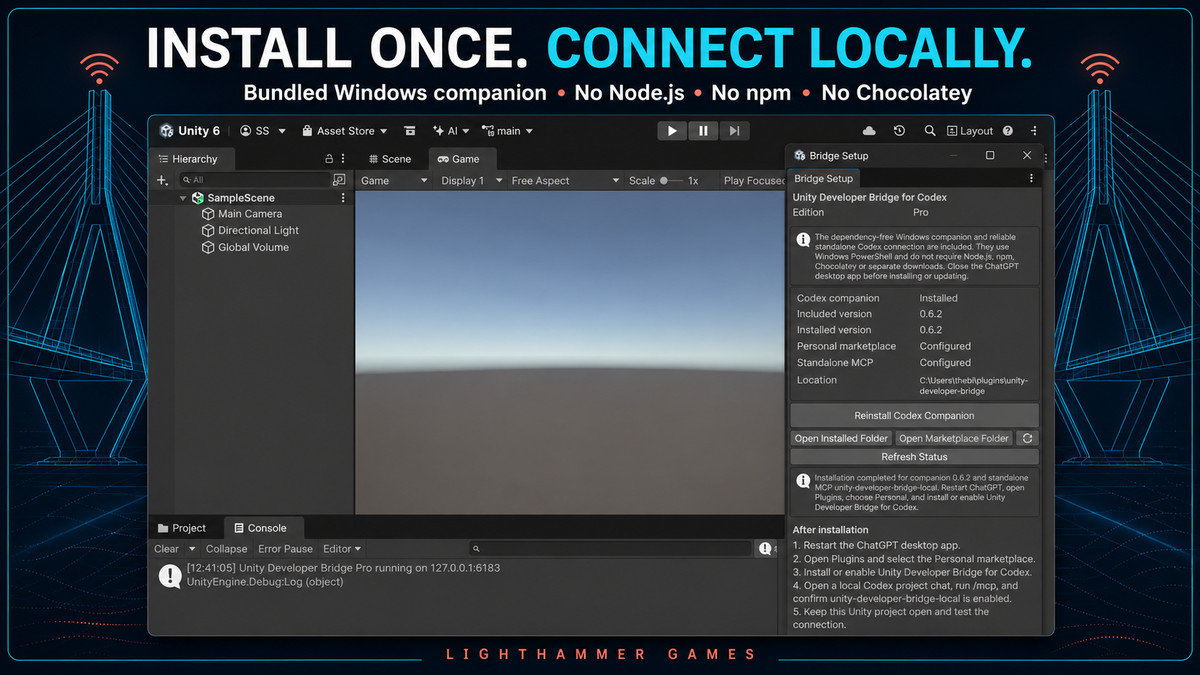Select Main Camera object

pyautogui.click(x=250, y=214)
